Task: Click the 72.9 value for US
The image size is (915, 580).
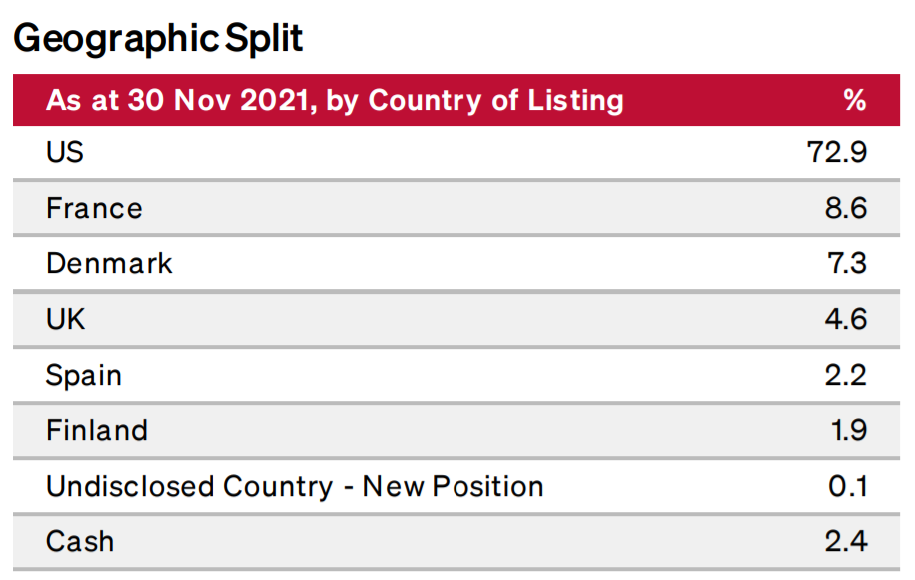Action: (x=836, y=152)
